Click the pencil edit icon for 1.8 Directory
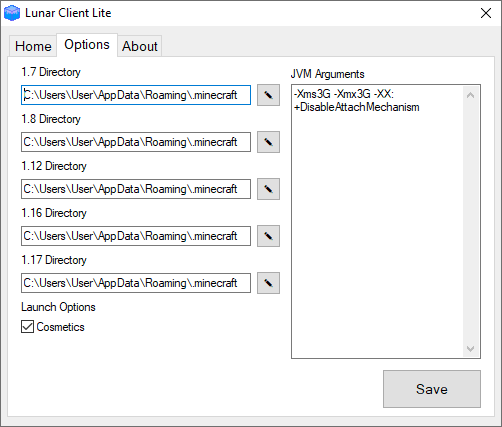The image size is (502, 427). [x=268, y=142]
